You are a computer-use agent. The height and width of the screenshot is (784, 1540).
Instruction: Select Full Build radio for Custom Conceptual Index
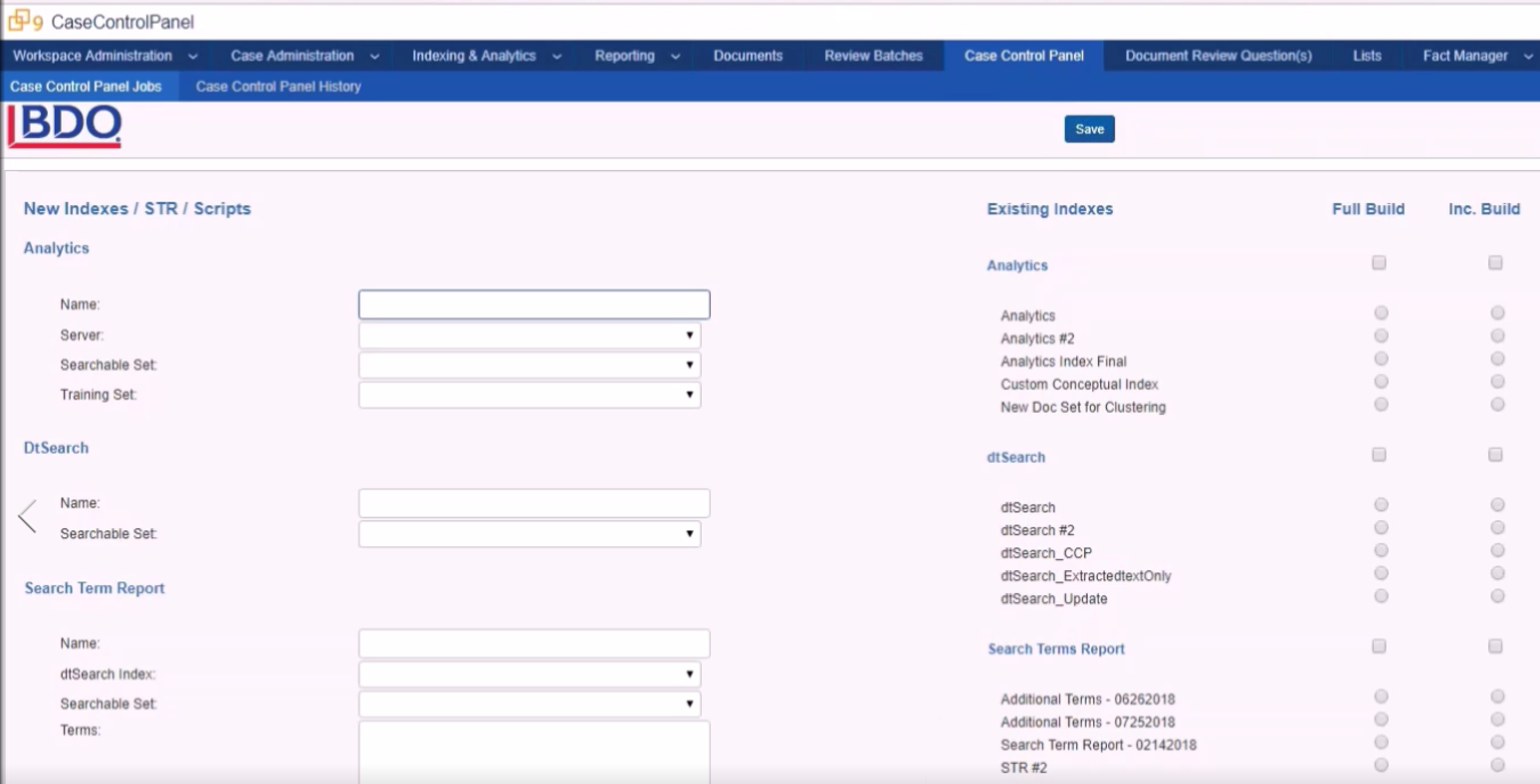point(1381,382)
